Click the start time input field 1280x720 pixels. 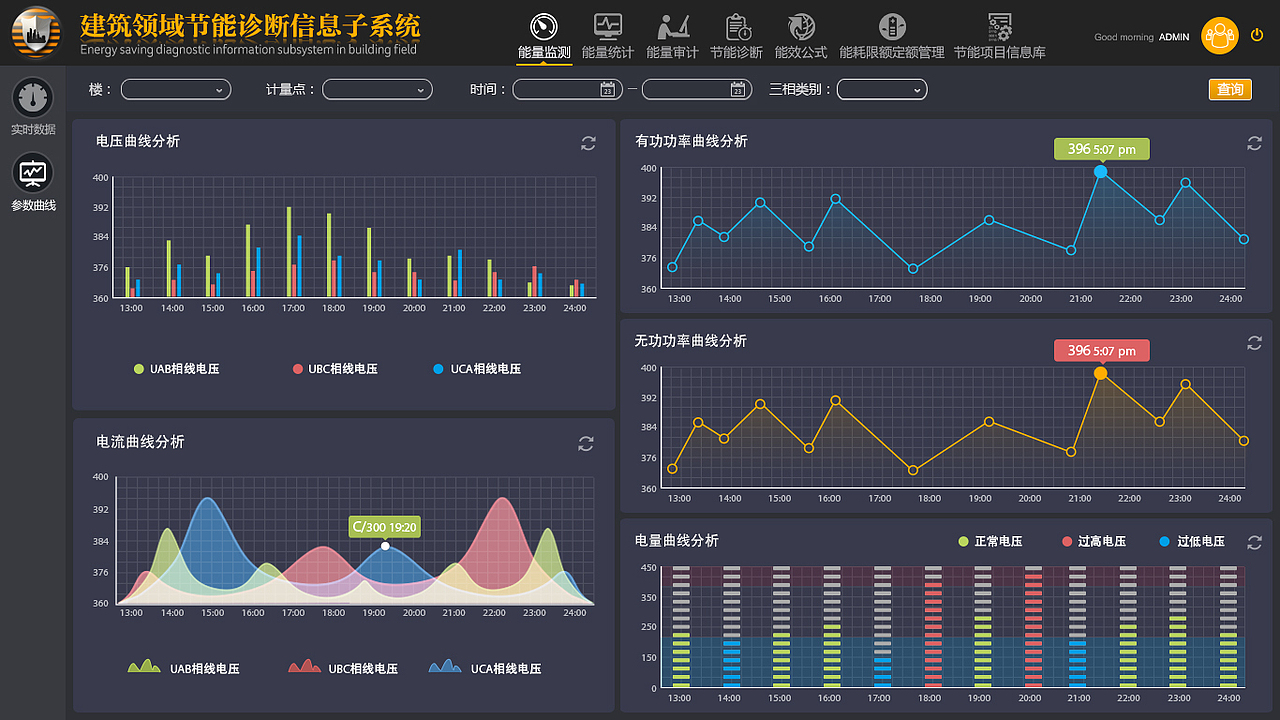click(x=567, y=90)
